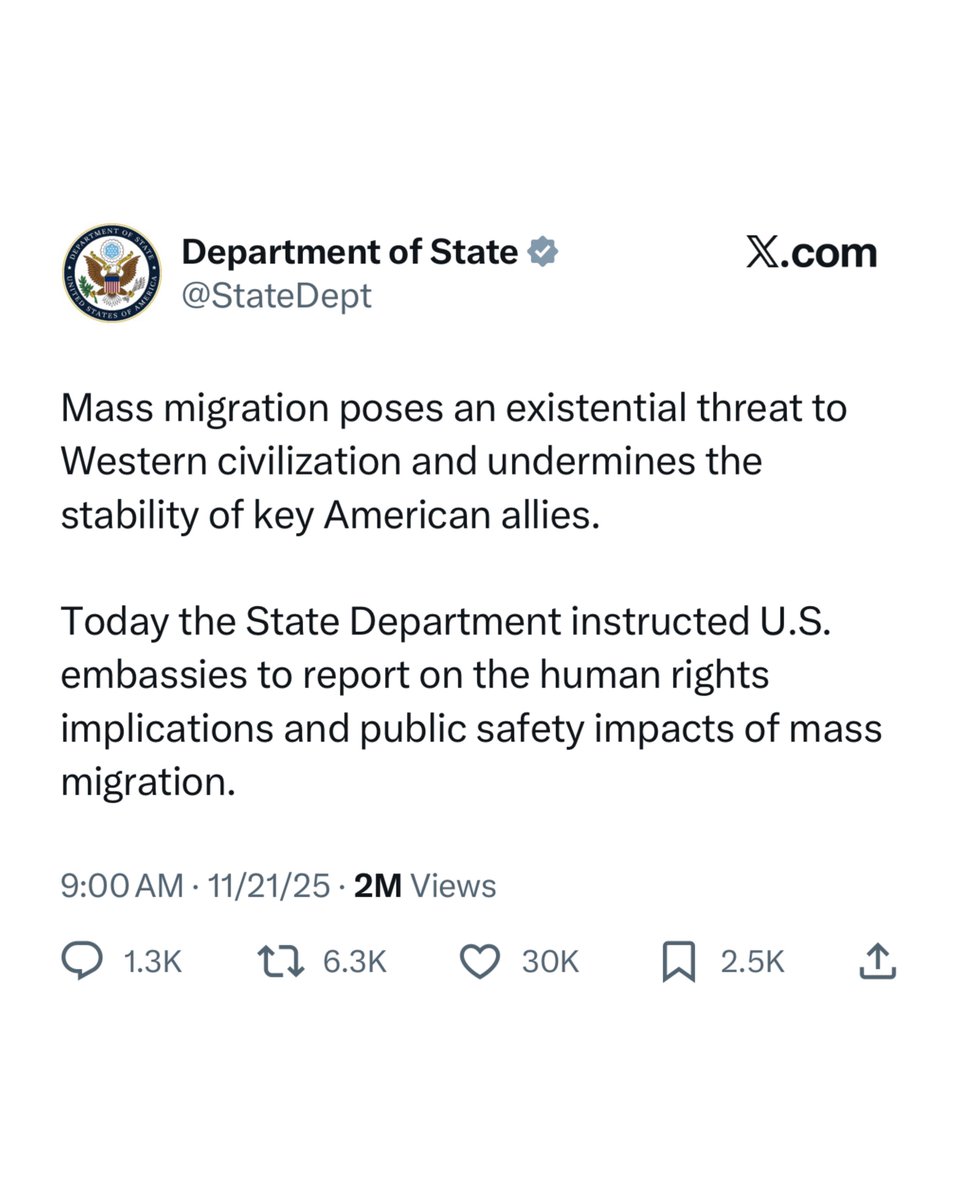The width and height of the screenshot is (960, 1200).
Task: Click the @StateDept handle
Action: point(276,296)
